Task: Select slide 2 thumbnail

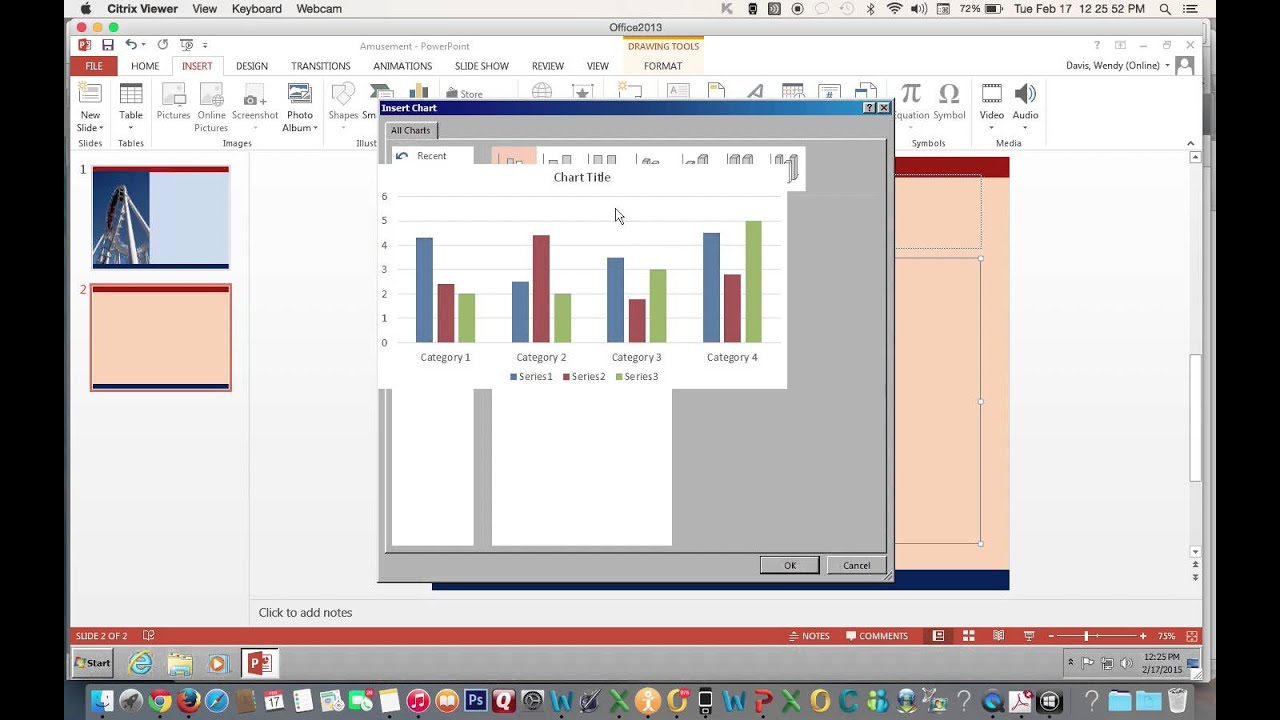Action: tap(161, 337)
